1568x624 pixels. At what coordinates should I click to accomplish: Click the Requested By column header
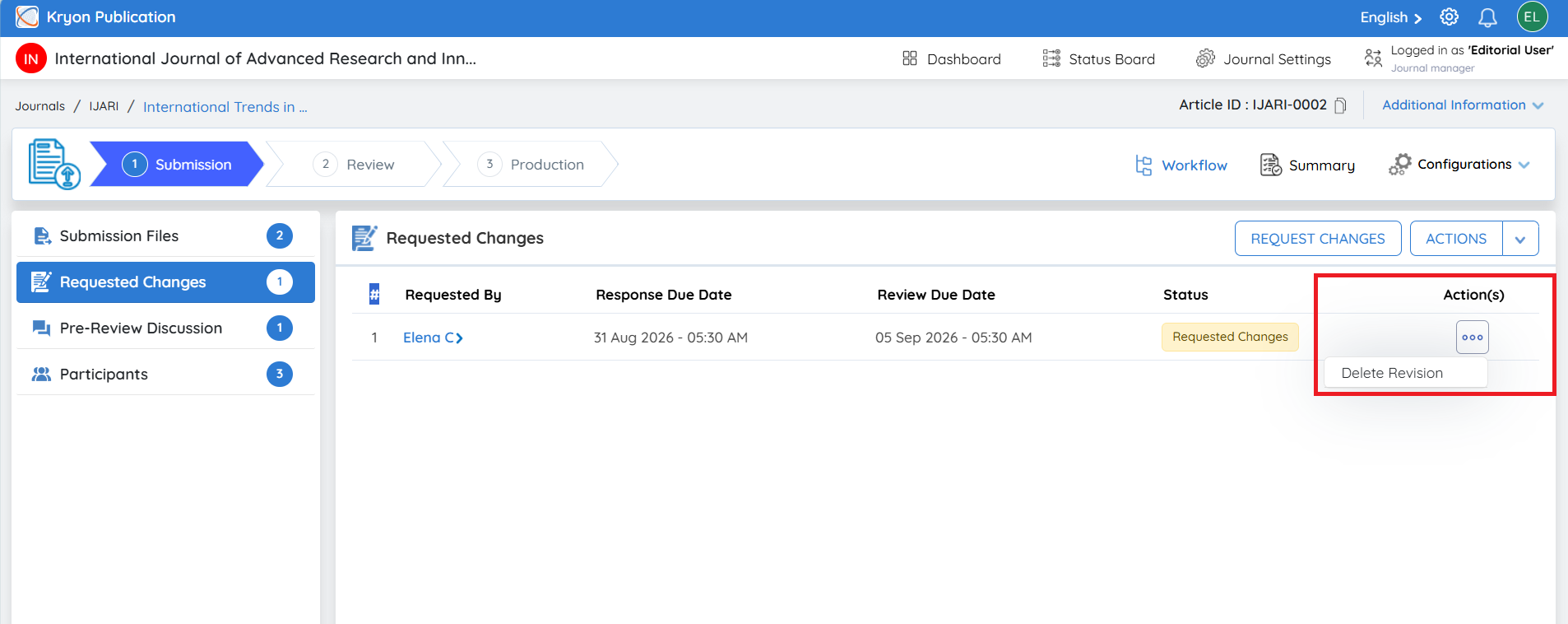pos(453,295)
